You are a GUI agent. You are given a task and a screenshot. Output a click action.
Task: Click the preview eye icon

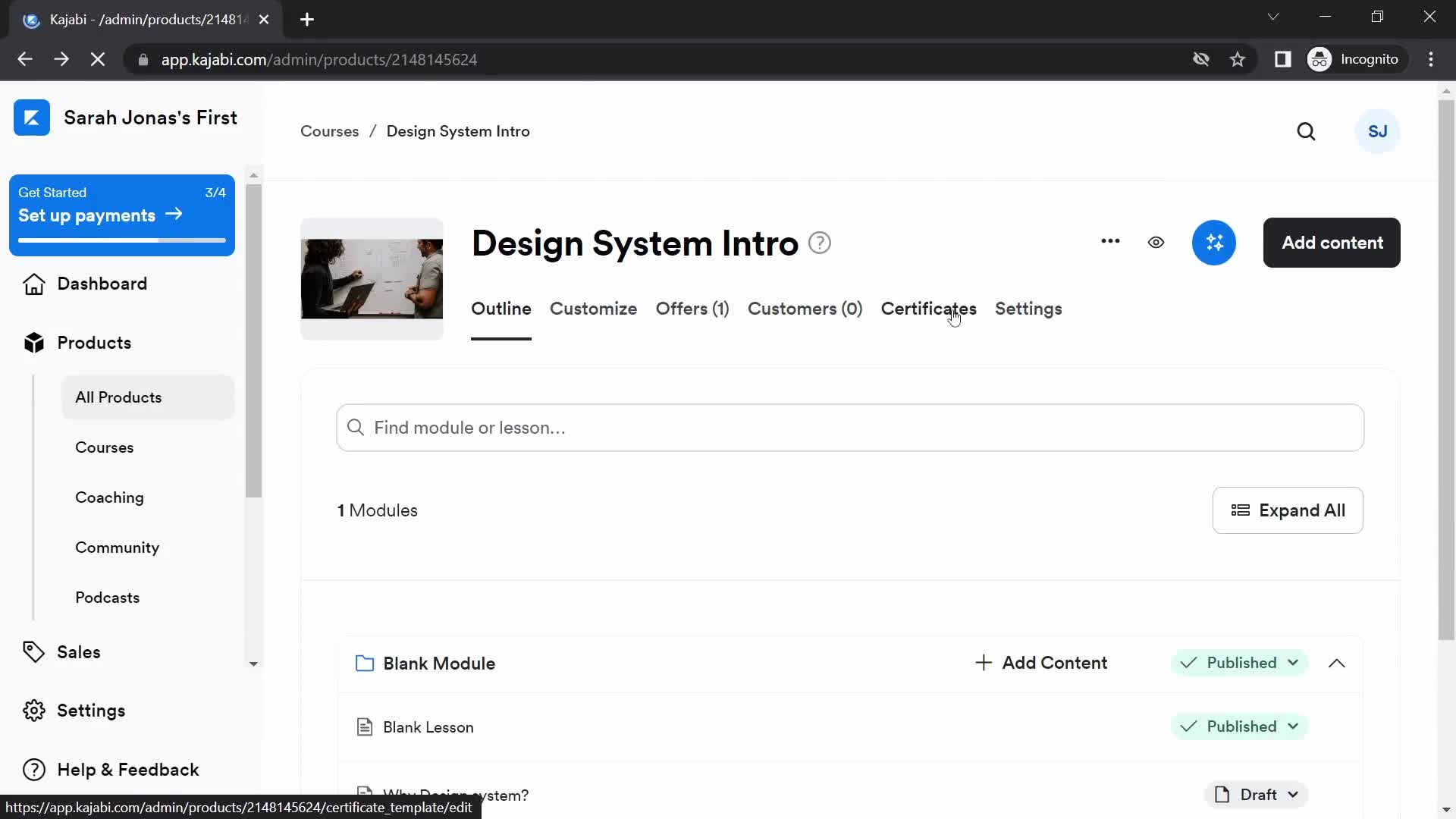(x=1156, y=243)
